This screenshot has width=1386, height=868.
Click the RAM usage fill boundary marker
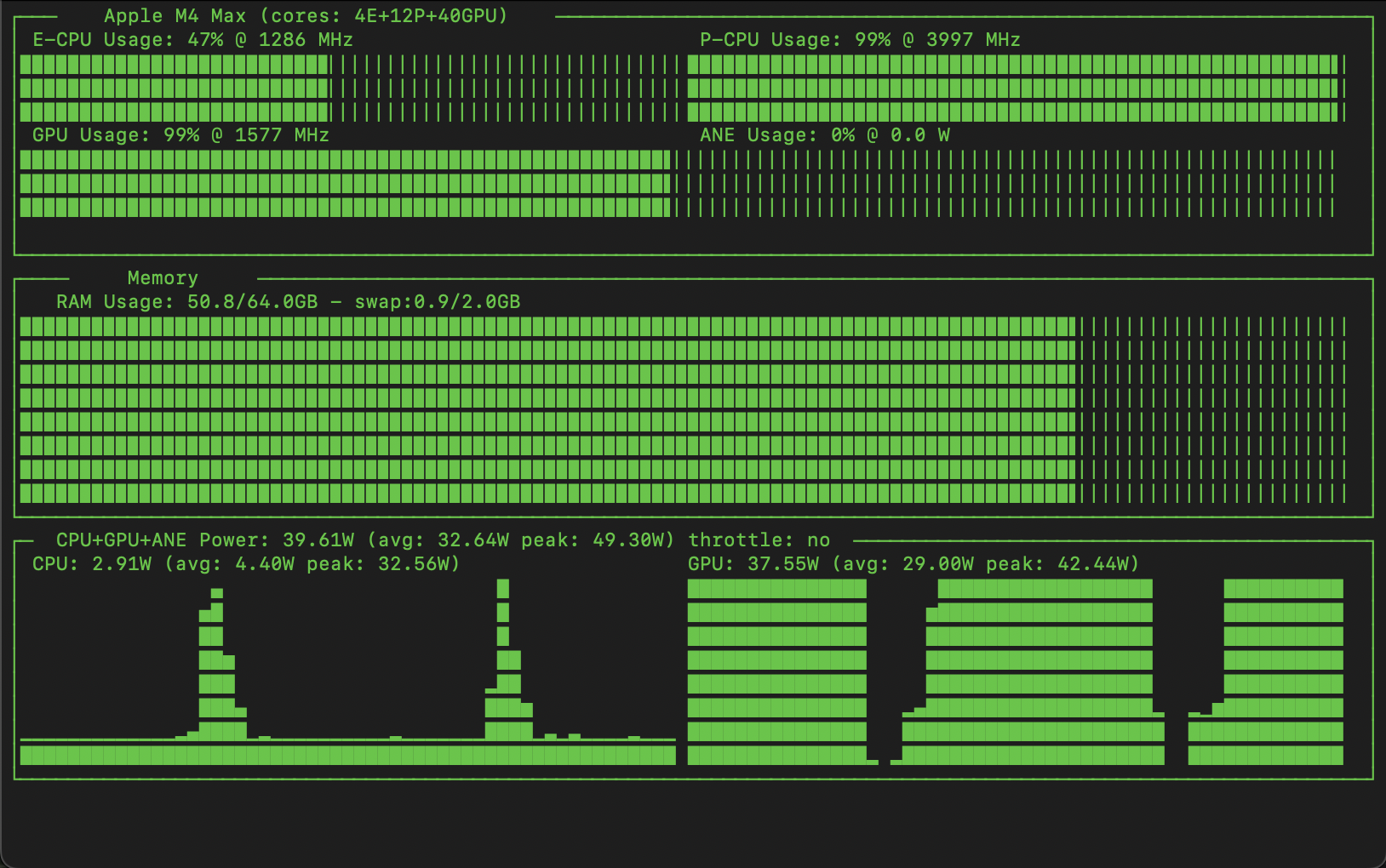[1077, 408]
